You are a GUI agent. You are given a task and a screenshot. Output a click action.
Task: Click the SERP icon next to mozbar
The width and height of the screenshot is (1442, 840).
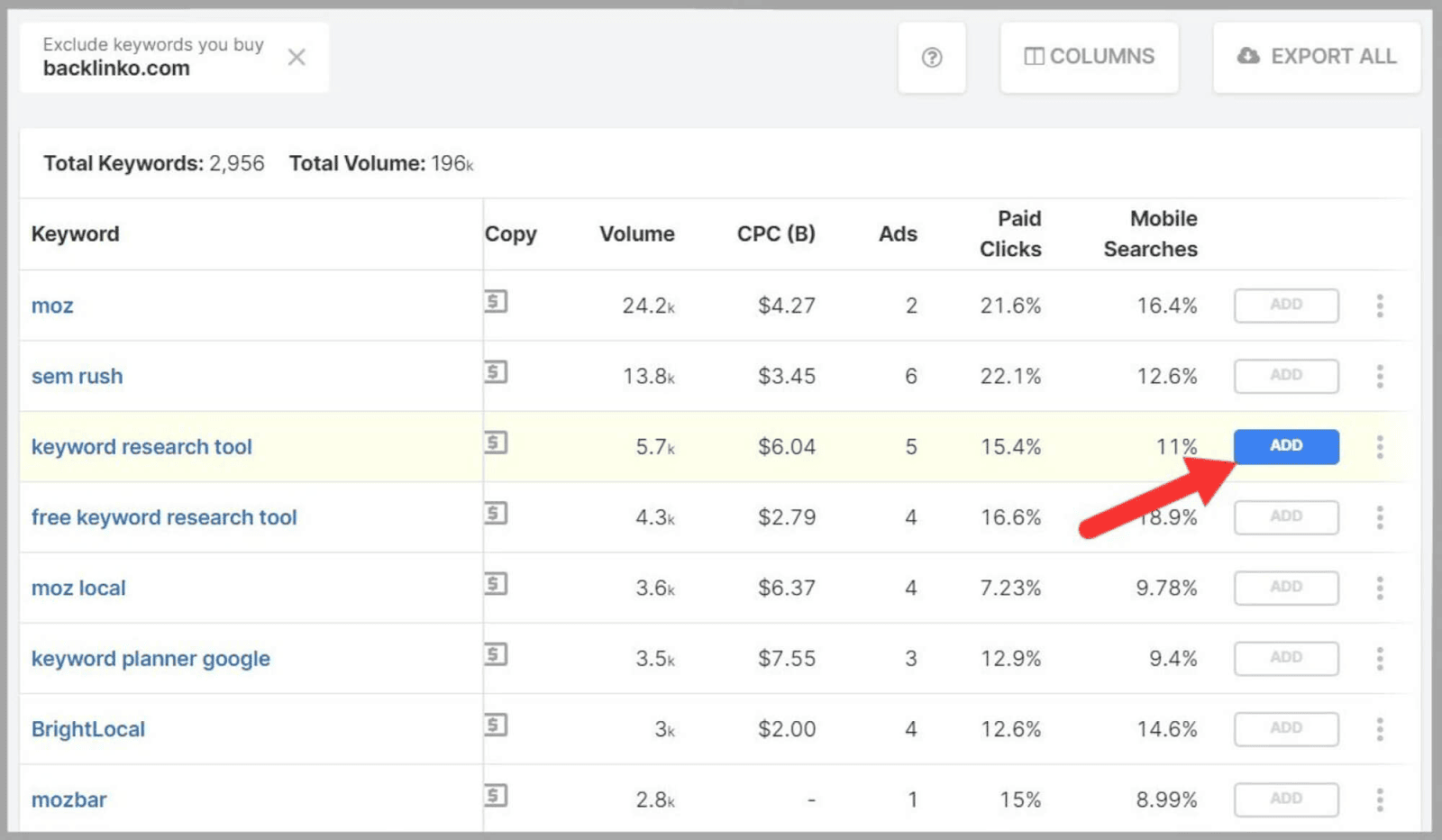(x=497, y=797)
